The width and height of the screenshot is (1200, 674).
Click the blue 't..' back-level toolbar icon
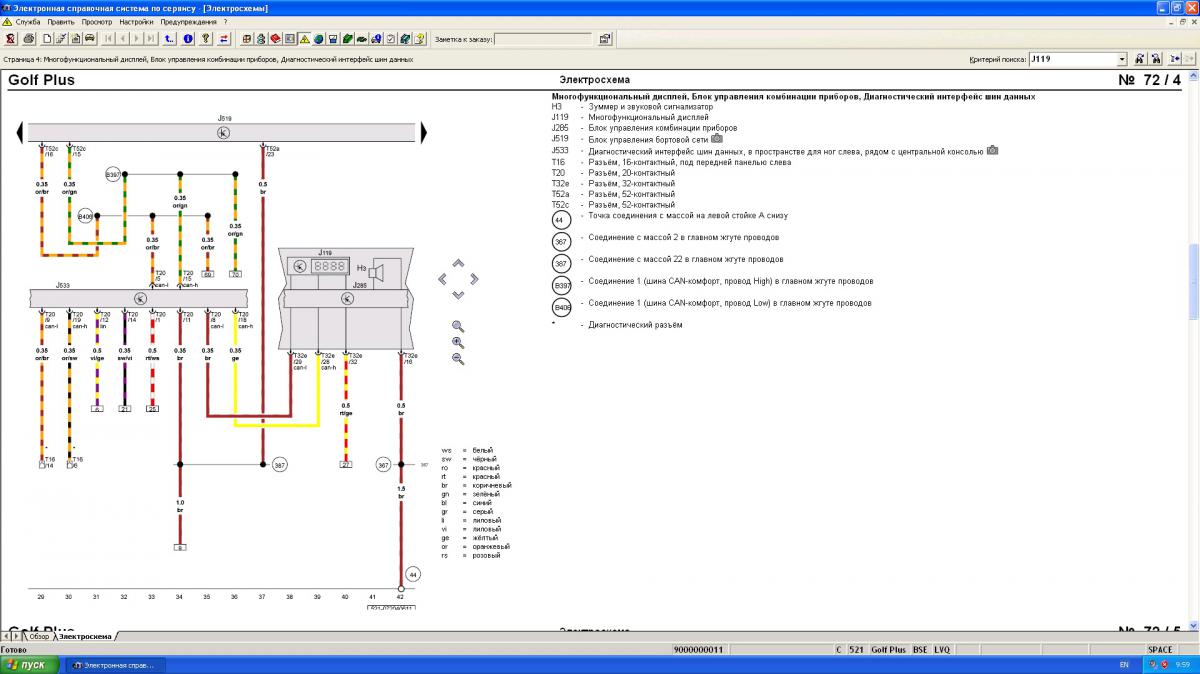click(x=168, y=40)
